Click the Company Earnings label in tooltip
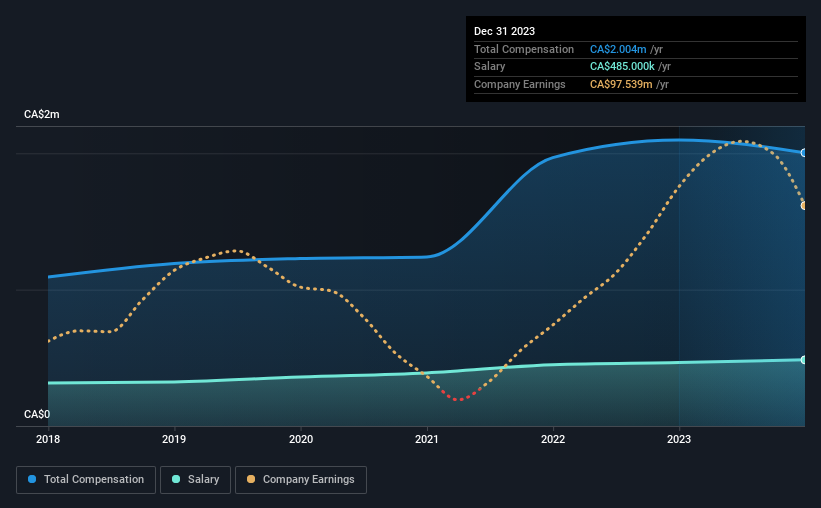The width and height of the screenshot is (821, 508). coord(519,84)
